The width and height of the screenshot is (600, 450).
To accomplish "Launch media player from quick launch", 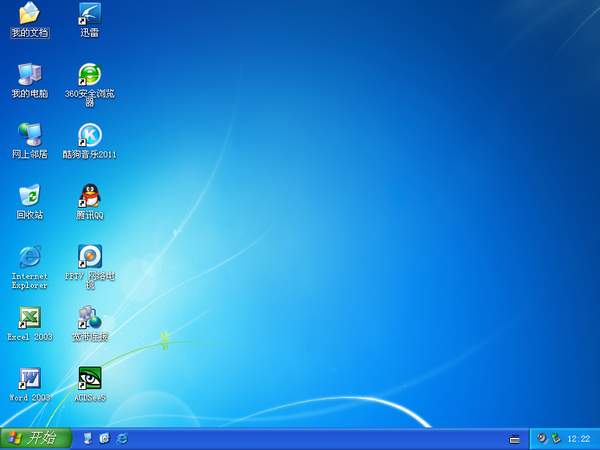I will pos(104,439).
